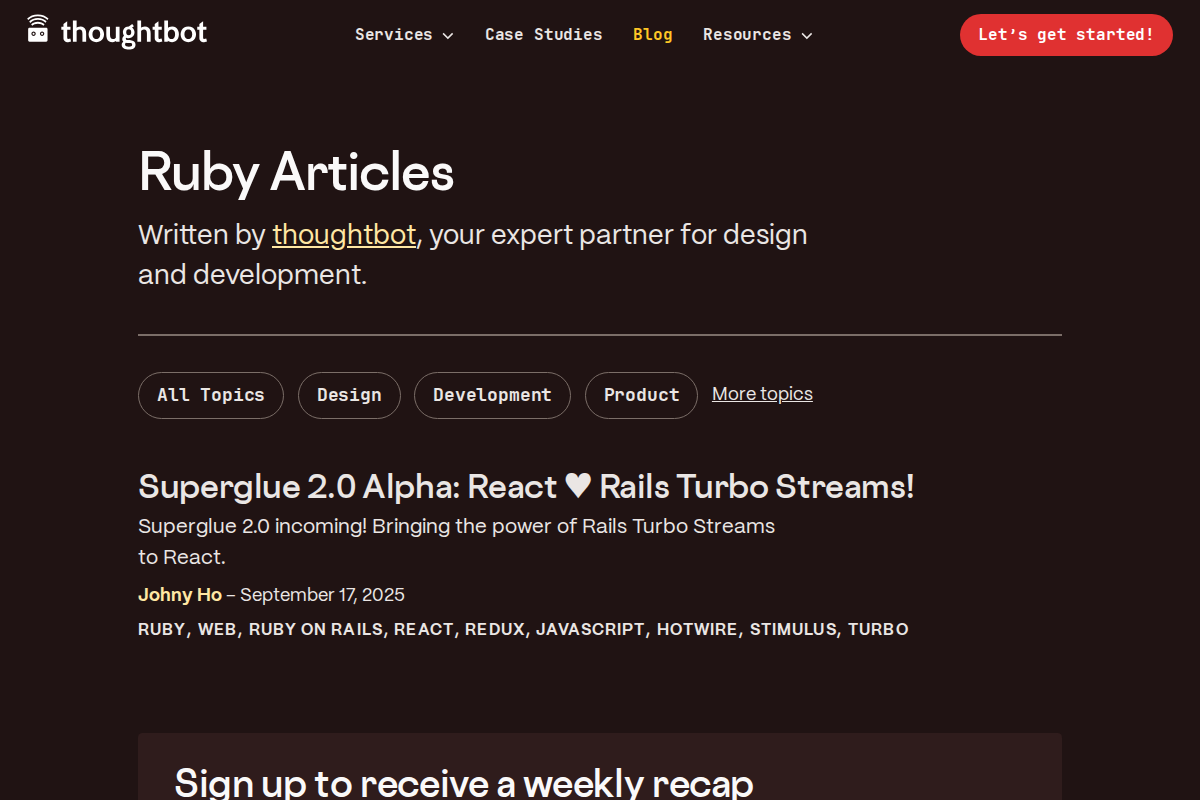
Task: Open the HOTWIRE tag page
Action: [697, 629]
